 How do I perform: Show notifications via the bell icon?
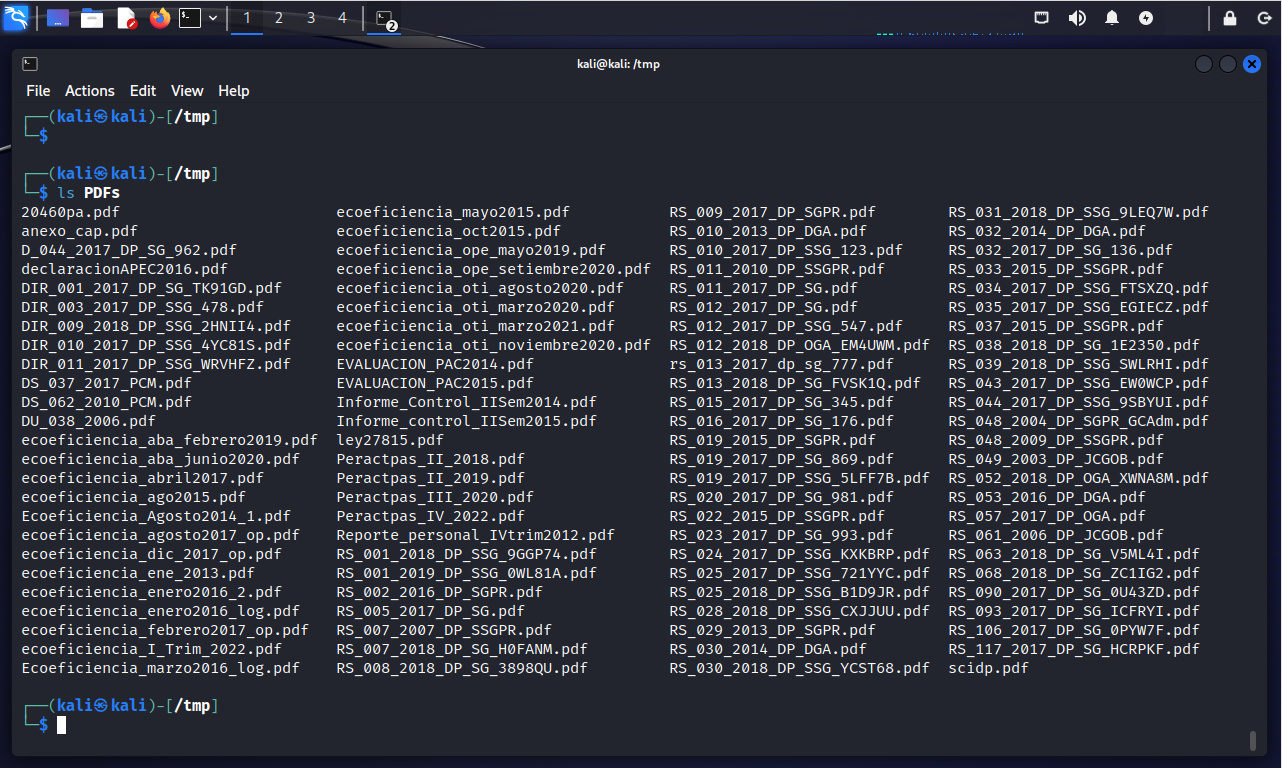1112,18
